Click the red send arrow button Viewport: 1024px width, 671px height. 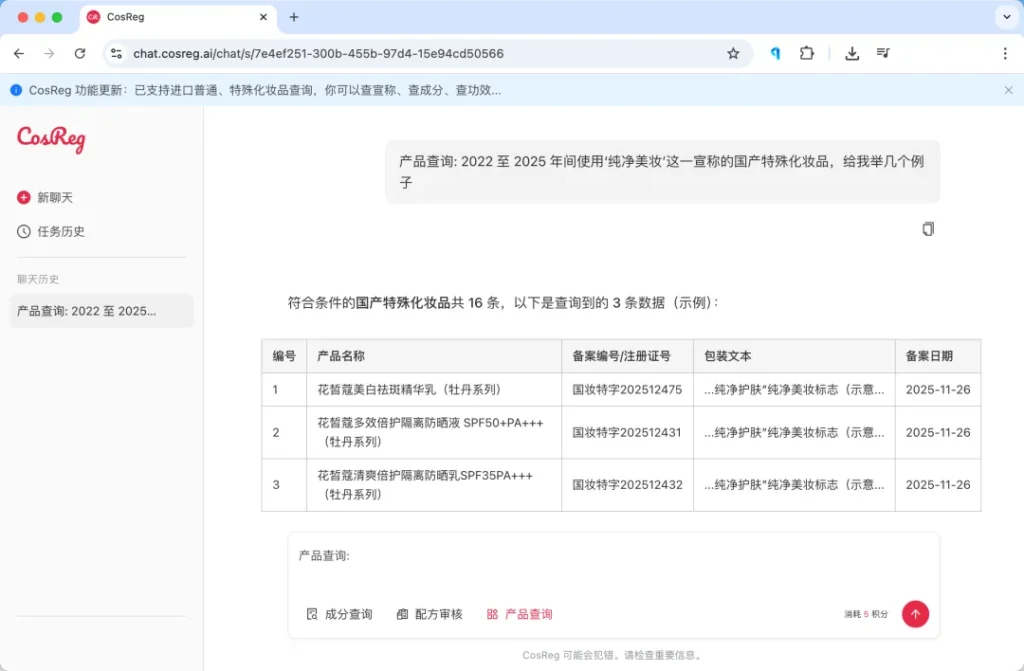pyautogui.click(x=915, y=614)
